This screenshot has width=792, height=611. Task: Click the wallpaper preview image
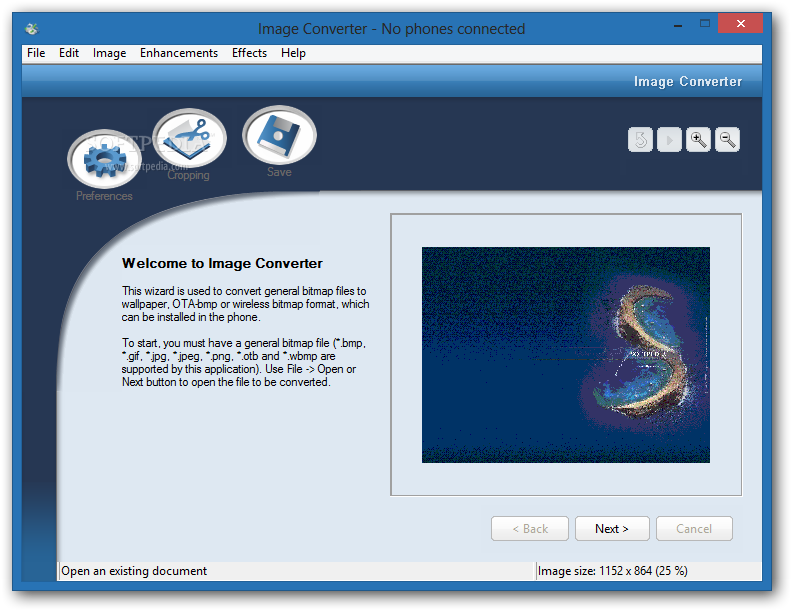tap(566, 354)
